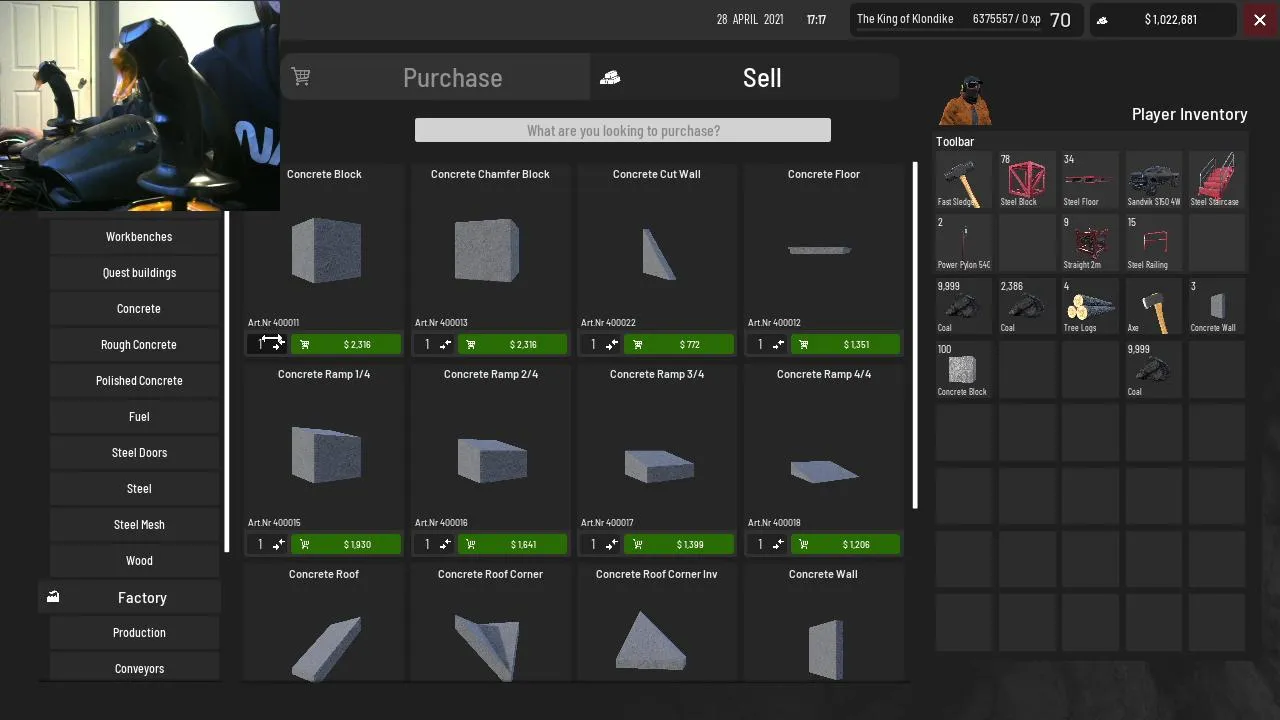Image resolution: width=1280 pixels, height=720 pixels.
Task: Buy Concrete Chamfer Block for $2,316
Action: (512, 344)
